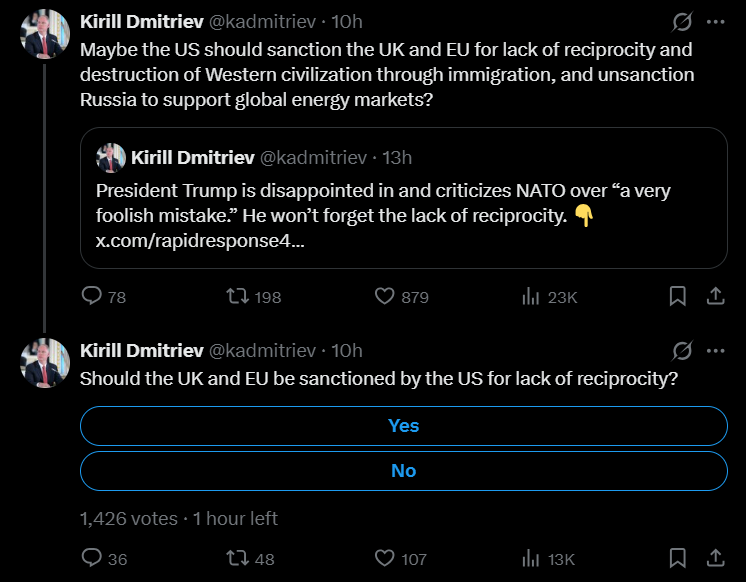This screenshot has width=746, height=582.
Task: Like the first post with 879 likes
Action: coord(386,296)
